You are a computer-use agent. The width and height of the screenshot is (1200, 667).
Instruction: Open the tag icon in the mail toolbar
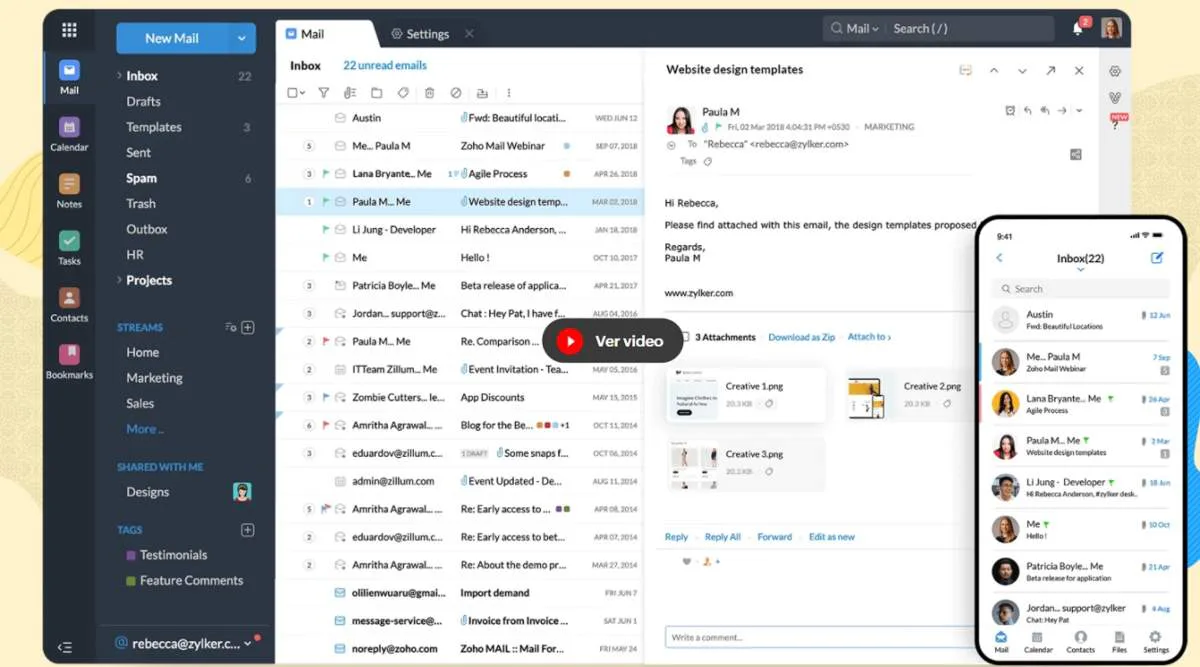pyautogui.click(x=403, y=92)
